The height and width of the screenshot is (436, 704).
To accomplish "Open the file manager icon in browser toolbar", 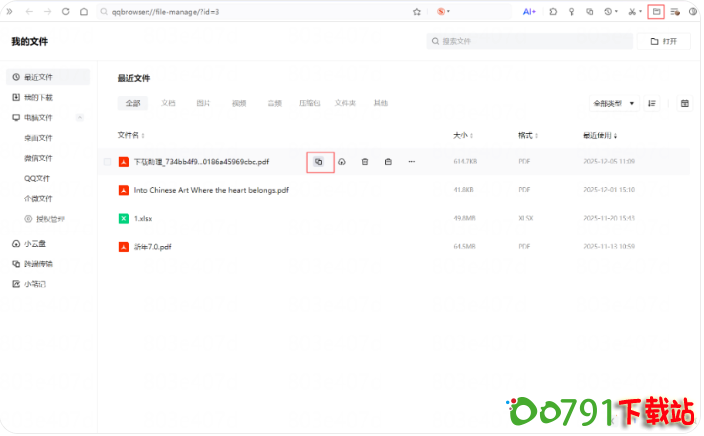I will click(x=656, y=12).
